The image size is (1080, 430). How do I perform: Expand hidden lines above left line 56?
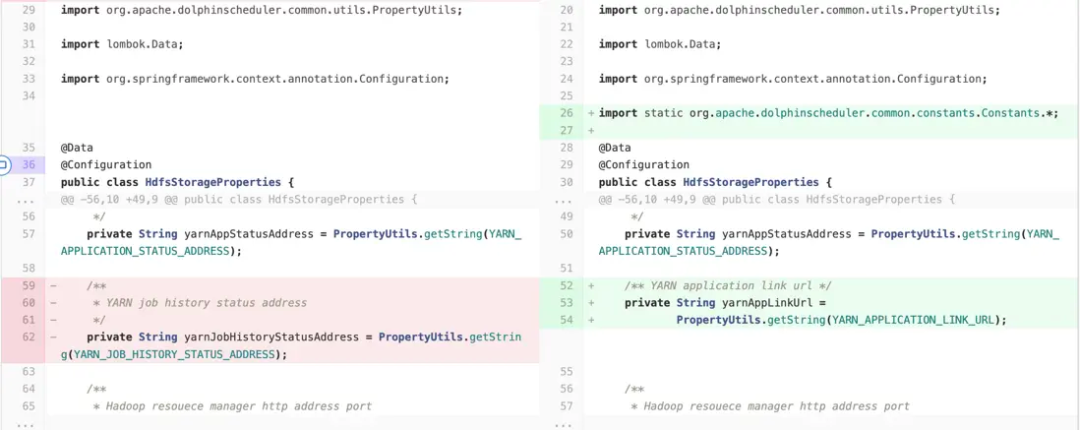(23, 199)
